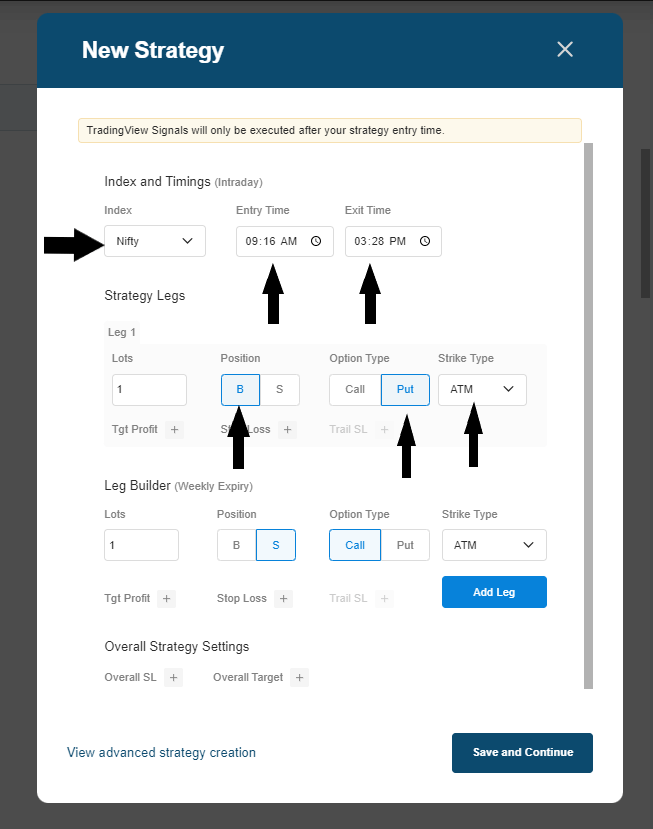Open View advanced strategy creation link
This screenshot has width=653, height=829.
[161, 753]
